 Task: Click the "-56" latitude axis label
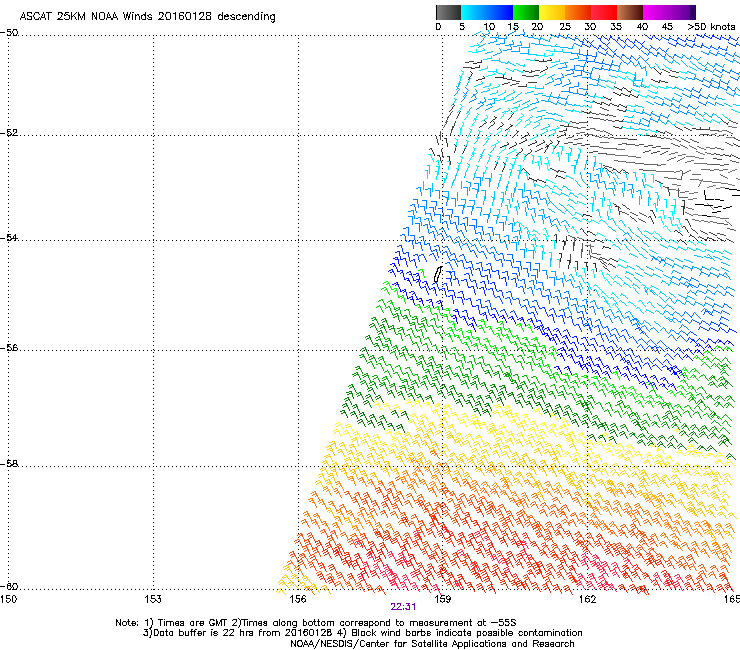point(9,347)
